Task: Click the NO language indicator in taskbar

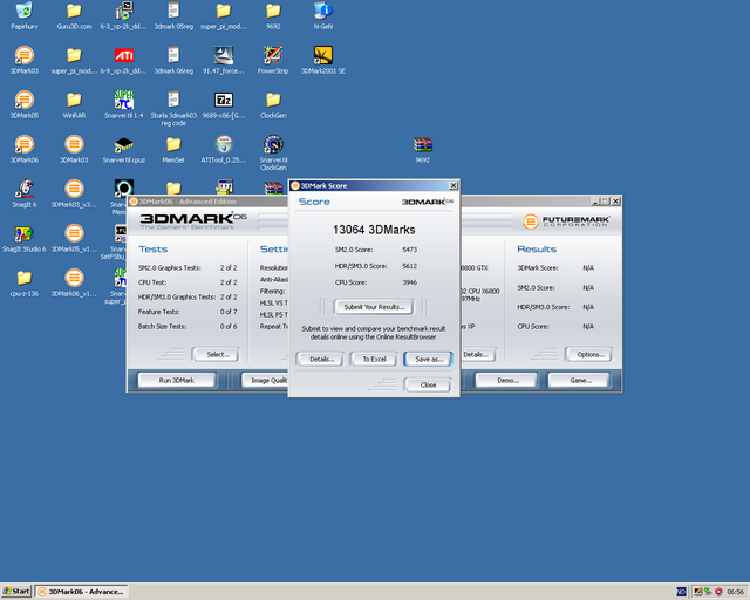Action: click(681, 592)
